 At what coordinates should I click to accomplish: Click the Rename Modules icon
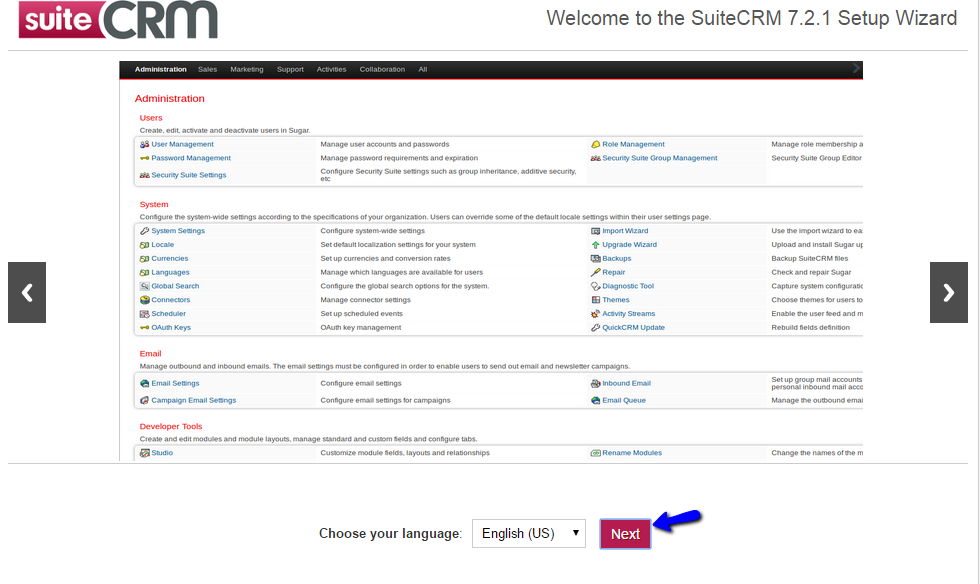click(596, 453)
